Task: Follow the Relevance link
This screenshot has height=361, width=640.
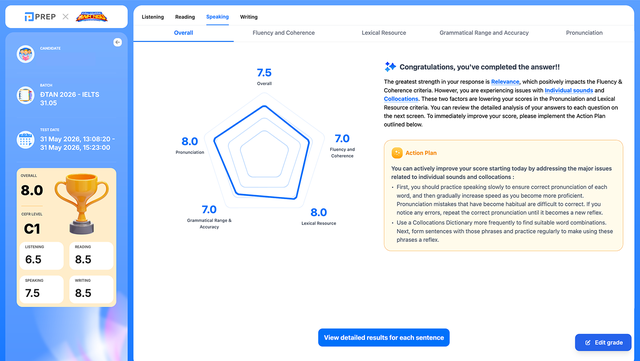Action: 505,82
